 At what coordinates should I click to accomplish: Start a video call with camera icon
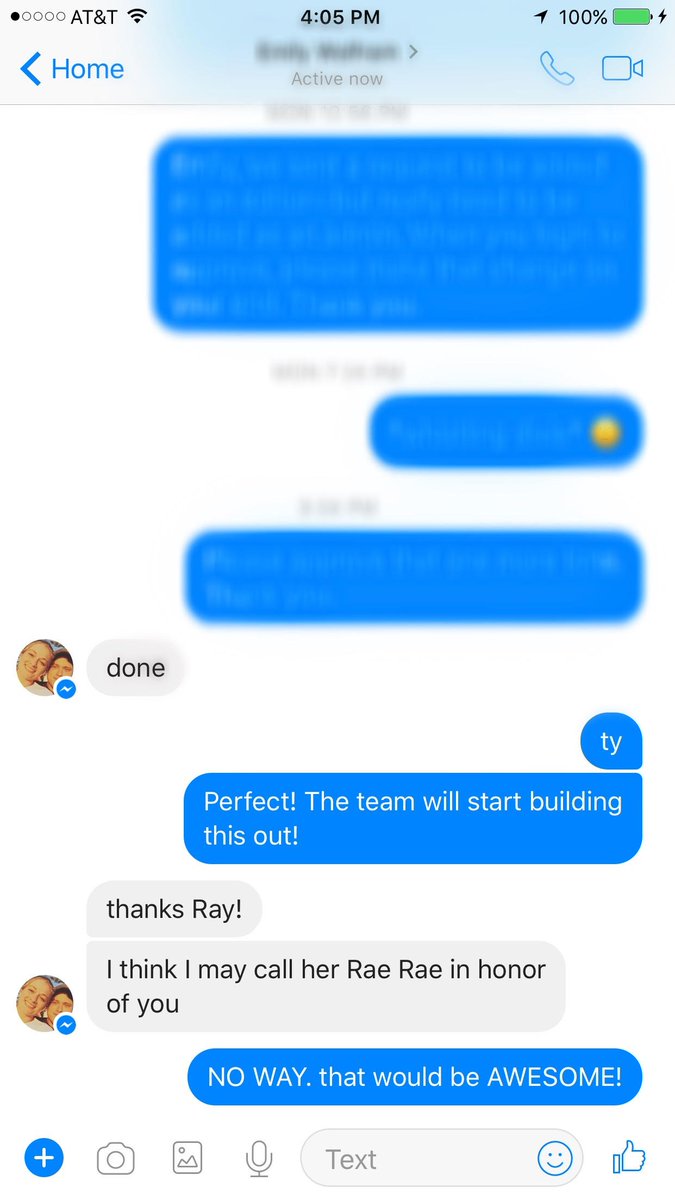pos(622,68)
